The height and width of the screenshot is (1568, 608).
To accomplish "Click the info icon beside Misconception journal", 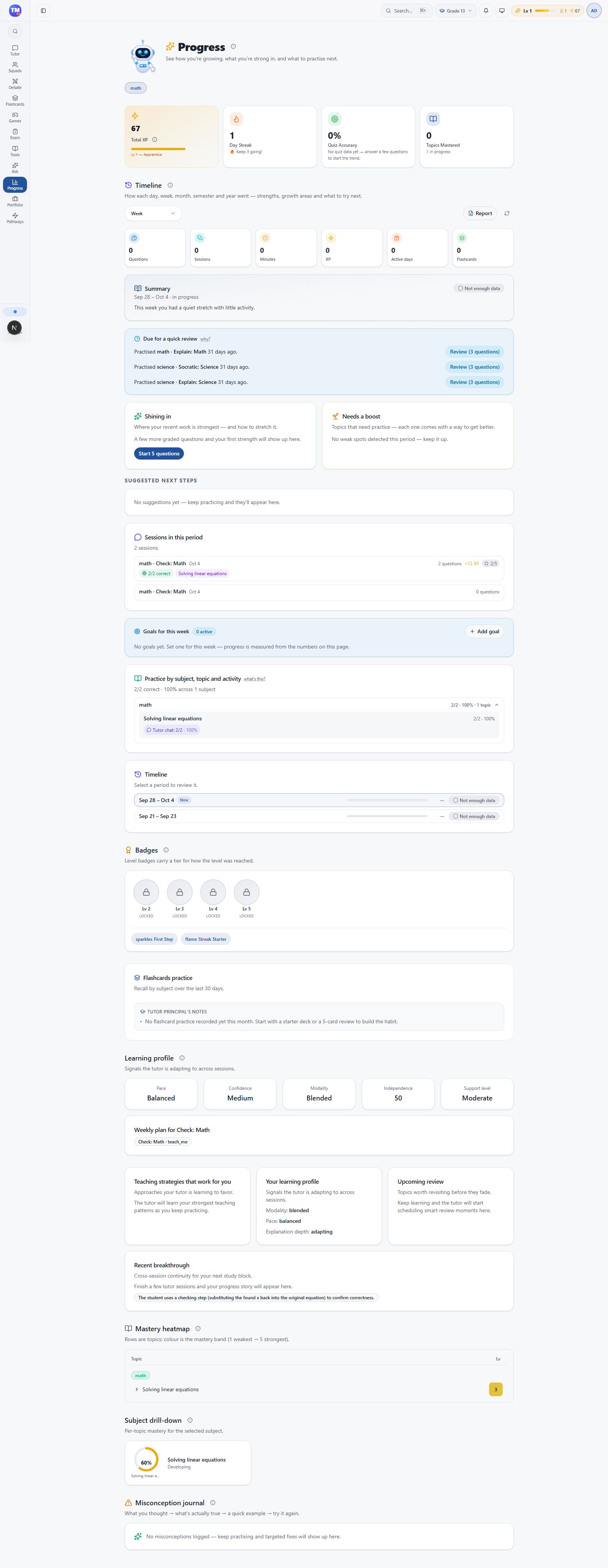I will pos(212,1502).
